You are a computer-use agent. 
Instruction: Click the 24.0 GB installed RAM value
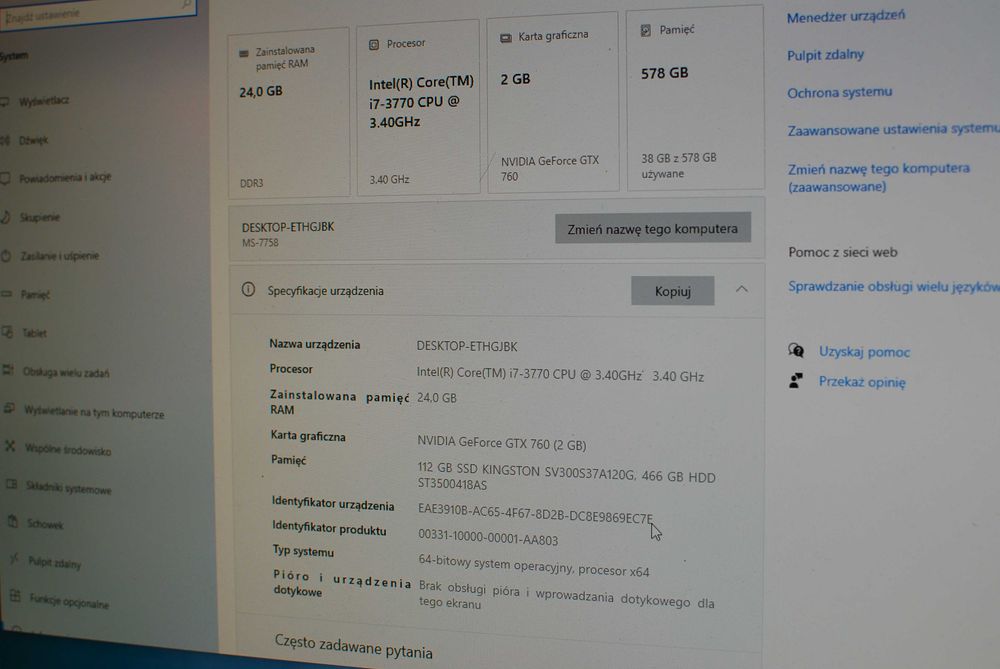[437, 398]
